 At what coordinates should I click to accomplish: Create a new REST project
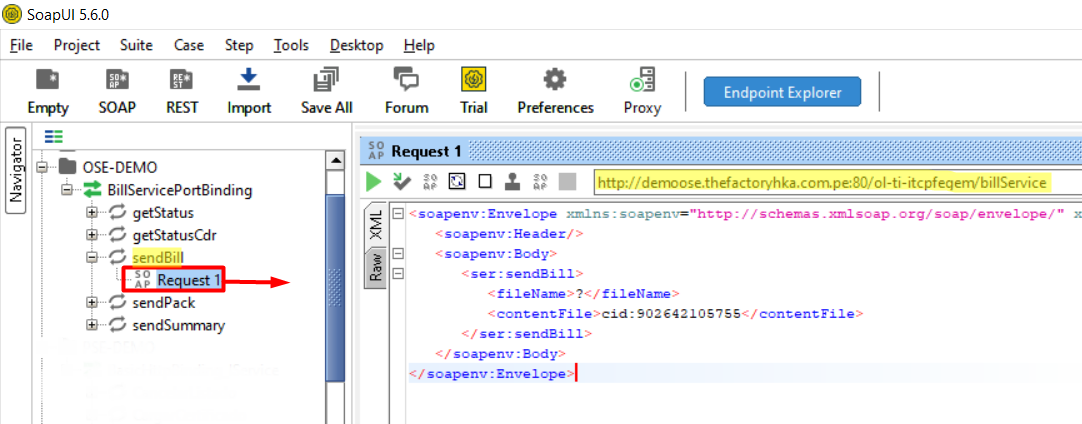(x=181, y=91)
